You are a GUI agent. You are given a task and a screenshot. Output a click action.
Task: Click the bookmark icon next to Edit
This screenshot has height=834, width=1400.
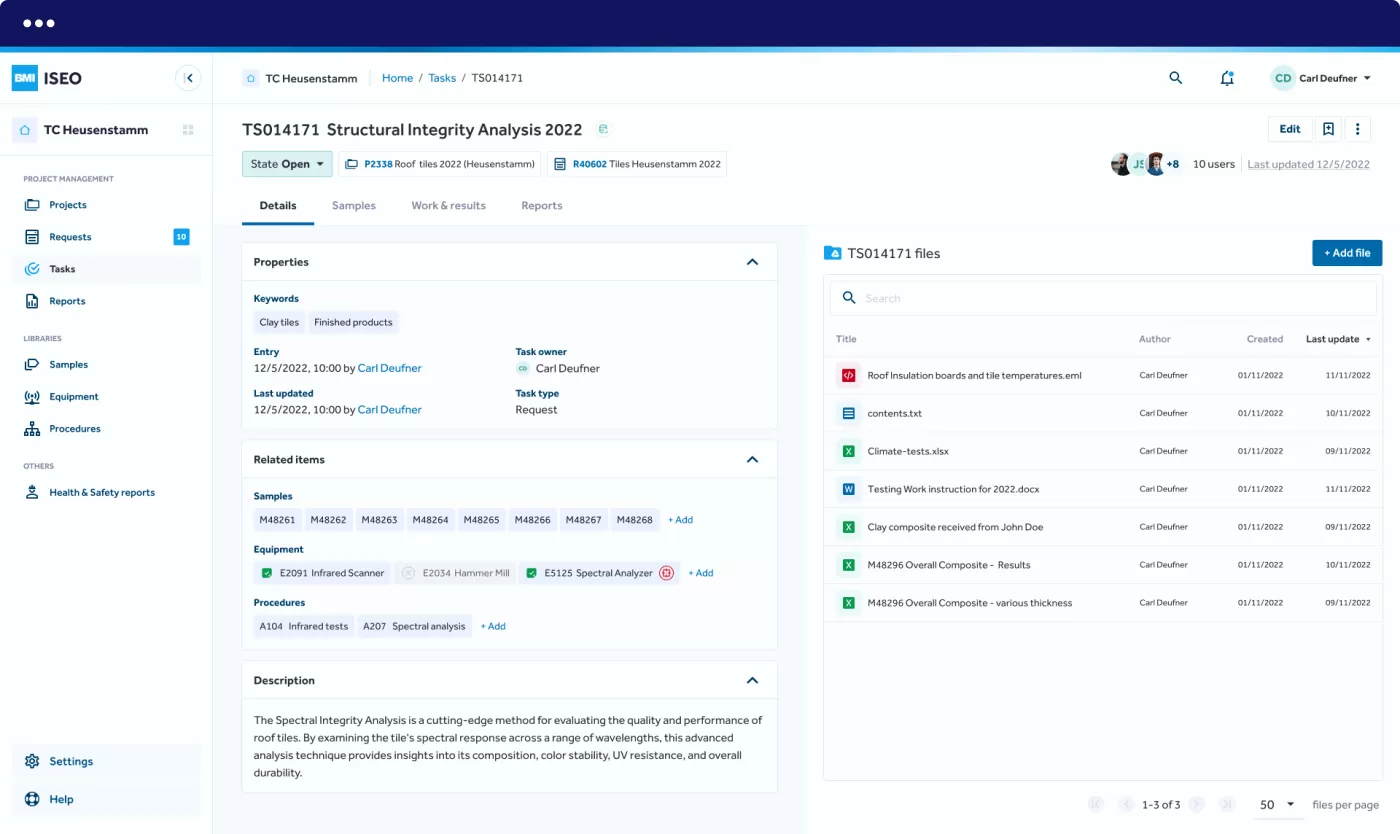pos(1328,129)
